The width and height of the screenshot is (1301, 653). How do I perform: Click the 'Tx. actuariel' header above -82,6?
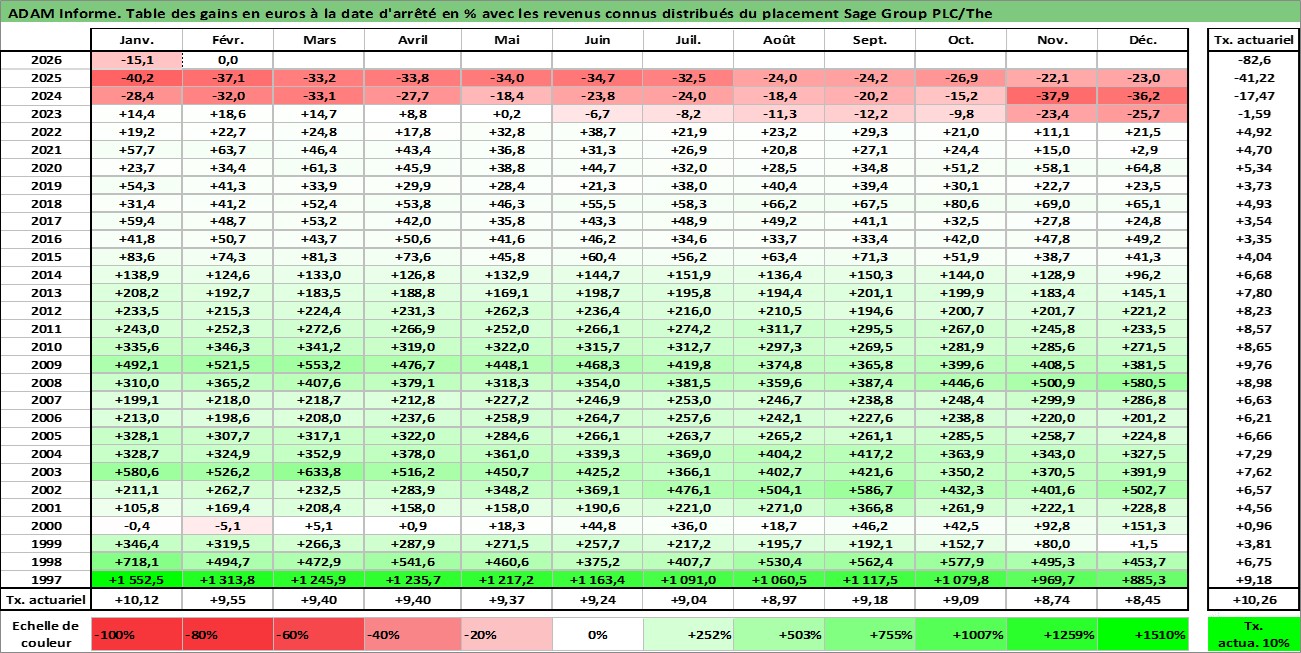click(1254, 40)
